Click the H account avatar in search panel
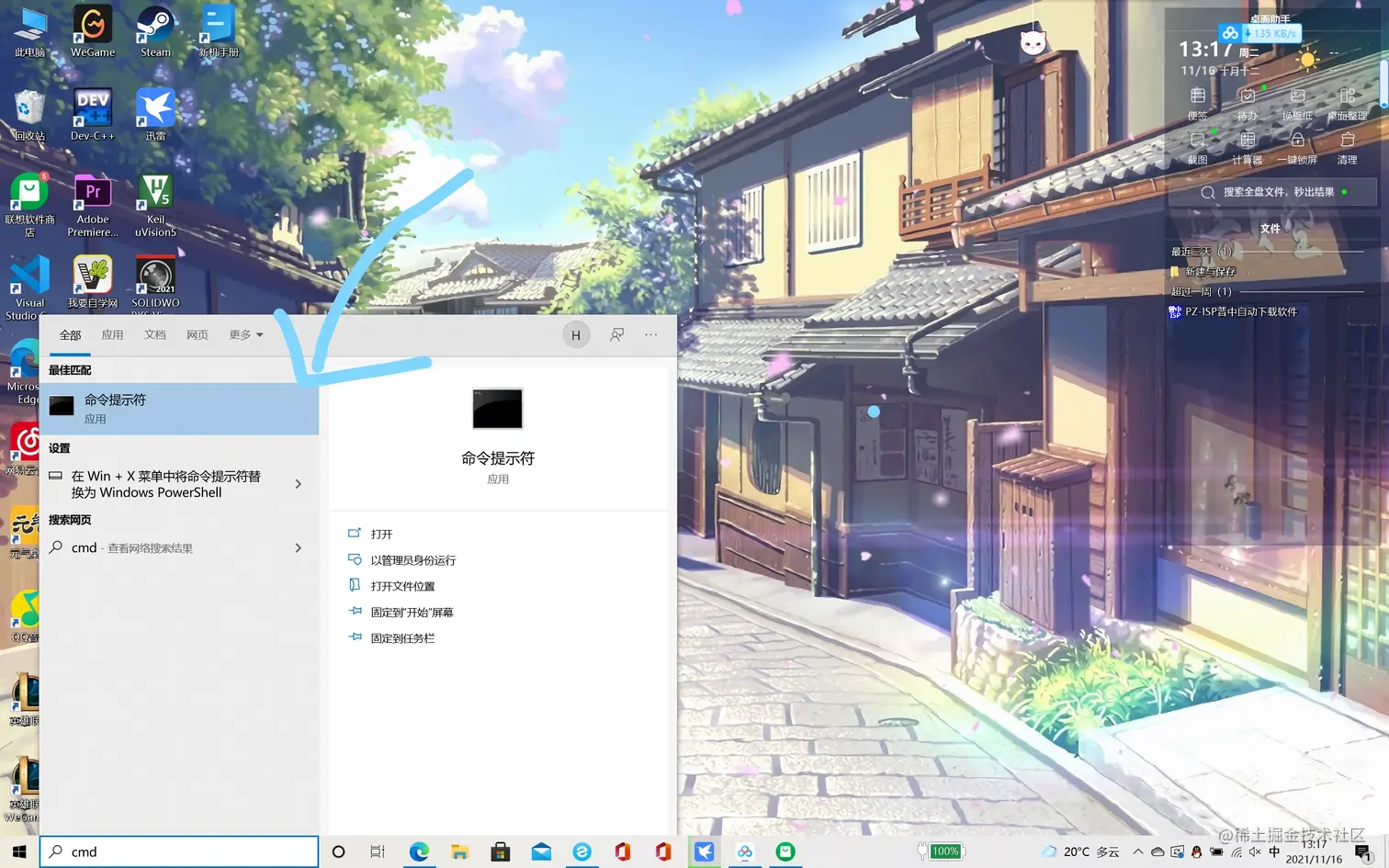The image size is (1389, 868). (576, 335)
